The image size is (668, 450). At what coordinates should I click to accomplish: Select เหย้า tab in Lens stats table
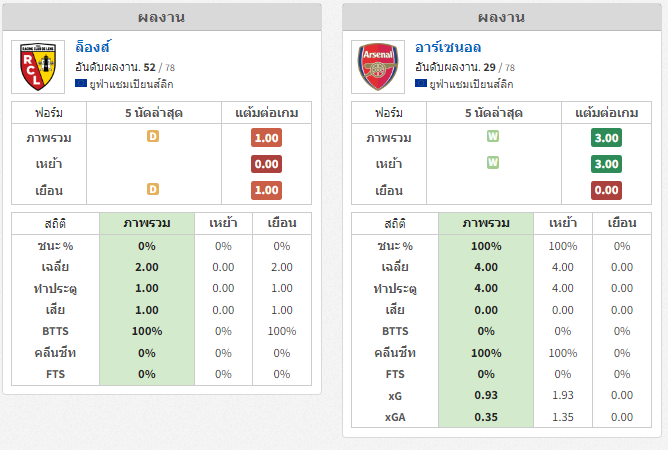point(223,223)
